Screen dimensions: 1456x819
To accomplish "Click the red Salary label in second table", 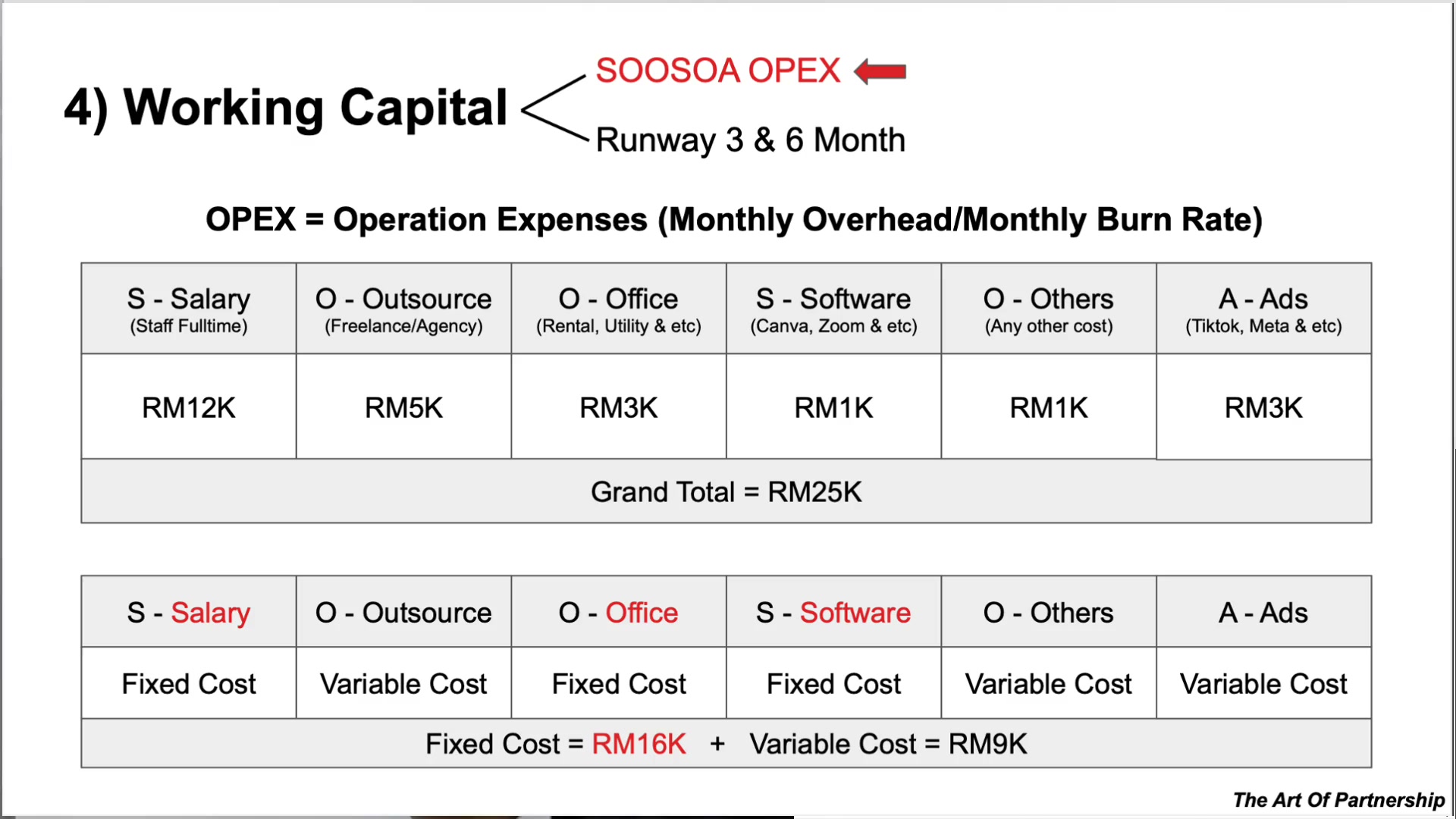I will coord(210,613).
